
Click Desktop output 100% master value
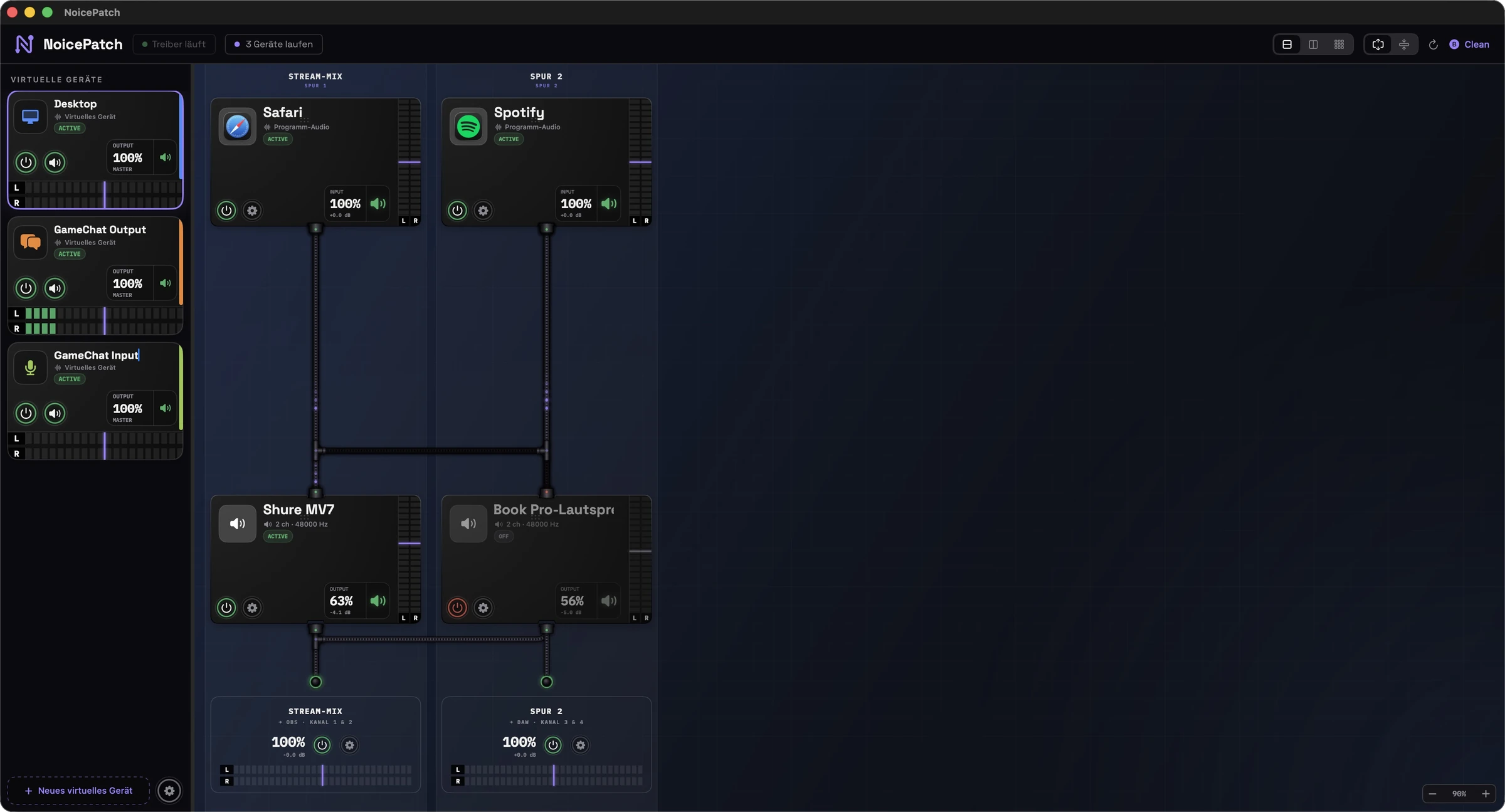tap(127, 157)
